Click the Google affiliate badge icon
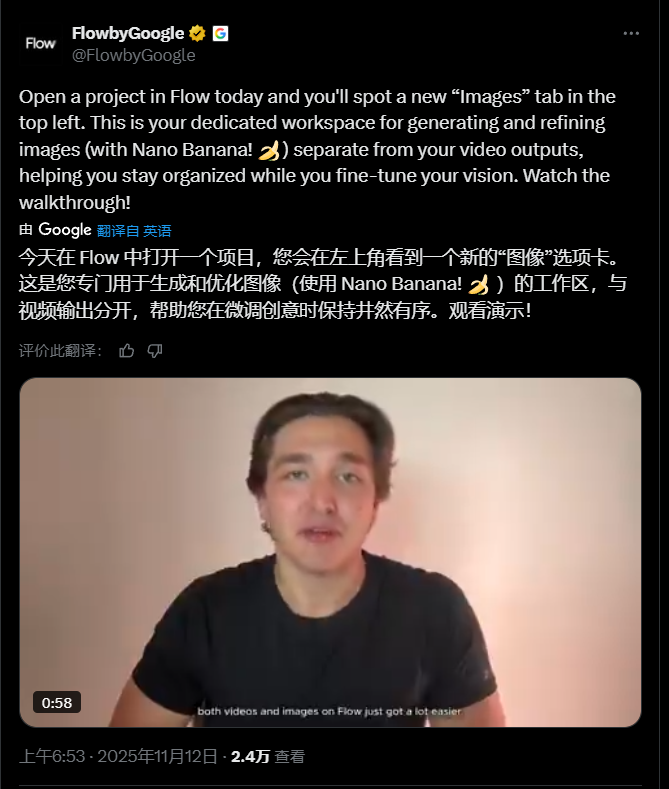Screen dimensions: 669x789 pyautogui.click(x=220, y=34)
